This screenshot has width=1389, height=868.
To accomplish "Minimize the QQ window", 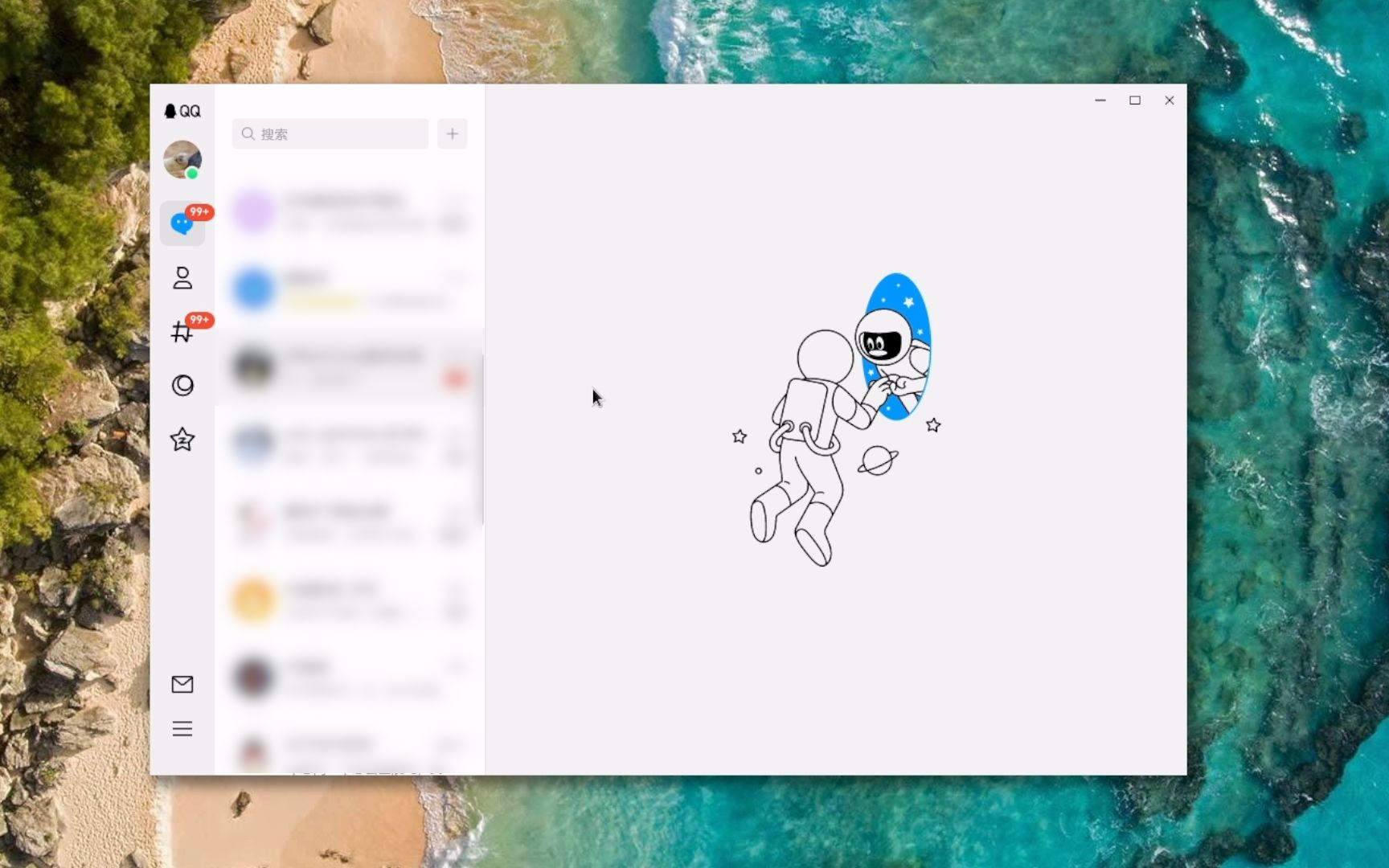I will click(1100, 100).
